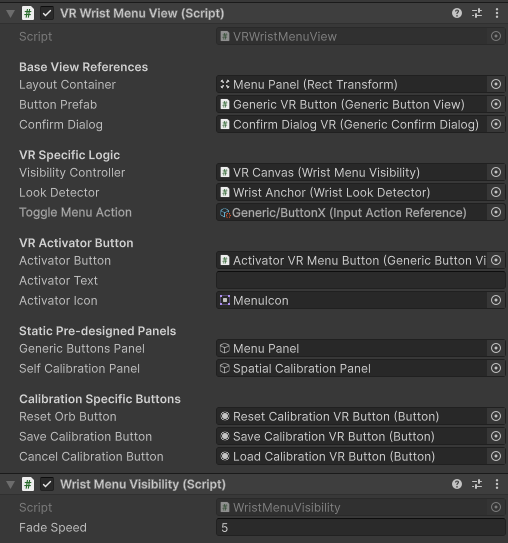Open presets icon of Wrist Menu Visibility
Image resolution: width=508 pixels, height=543 pixels.
click(x=477, y=484)
